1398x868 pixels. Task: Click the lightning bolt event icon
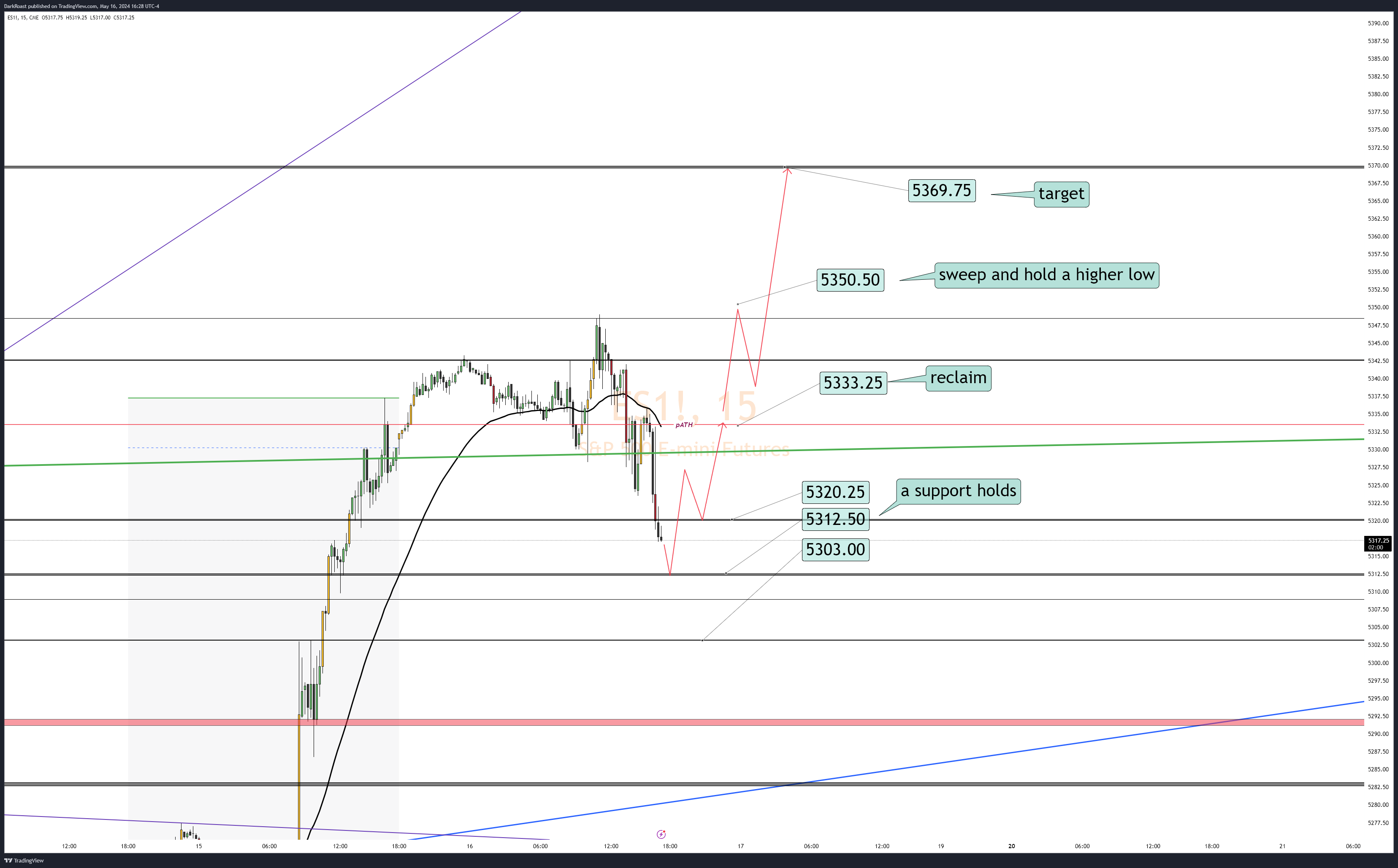[661, 834]
